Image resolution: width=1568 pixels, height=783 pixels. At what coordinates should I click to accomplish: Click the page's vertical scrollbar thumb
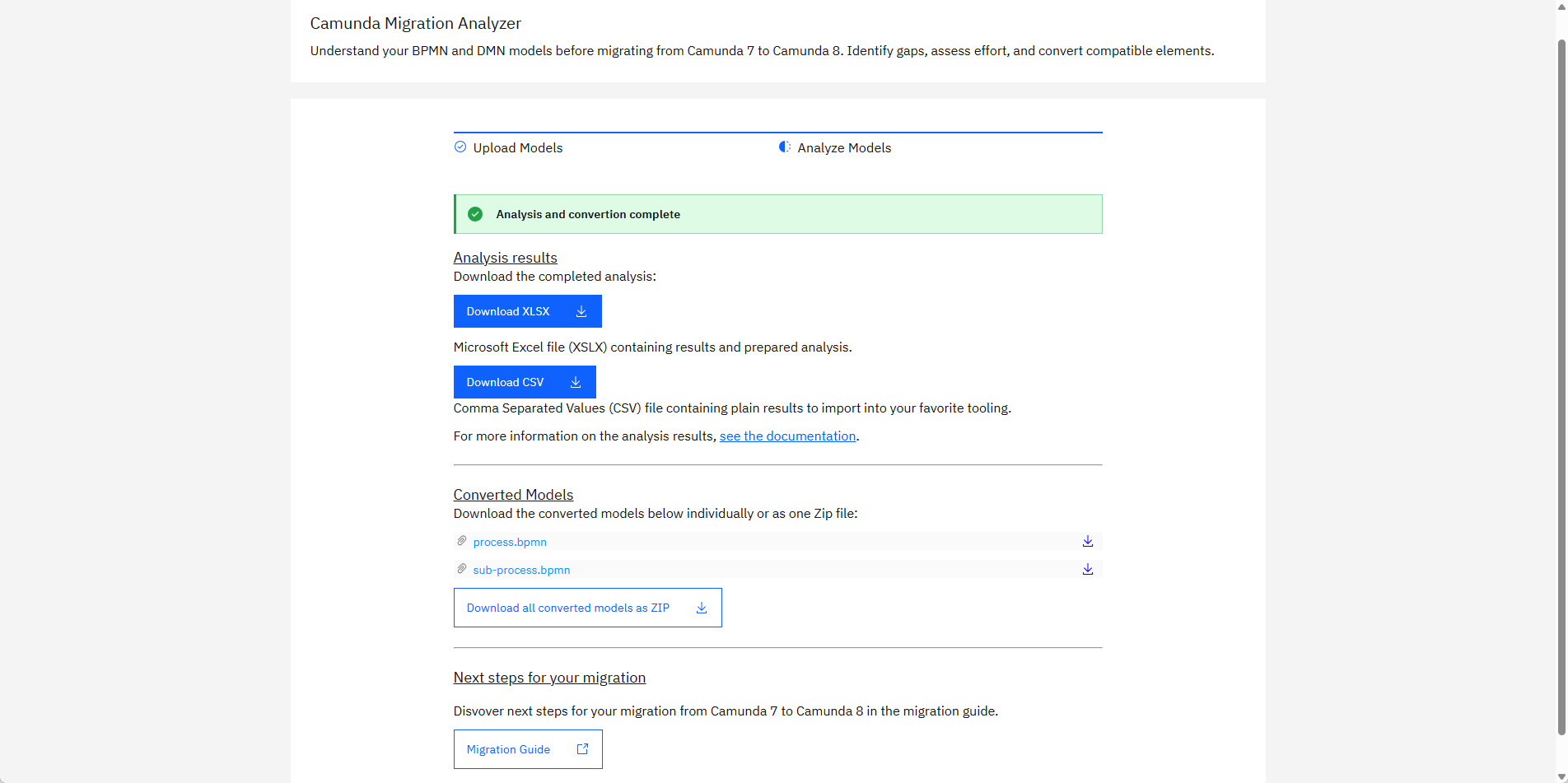(1561, 387)
